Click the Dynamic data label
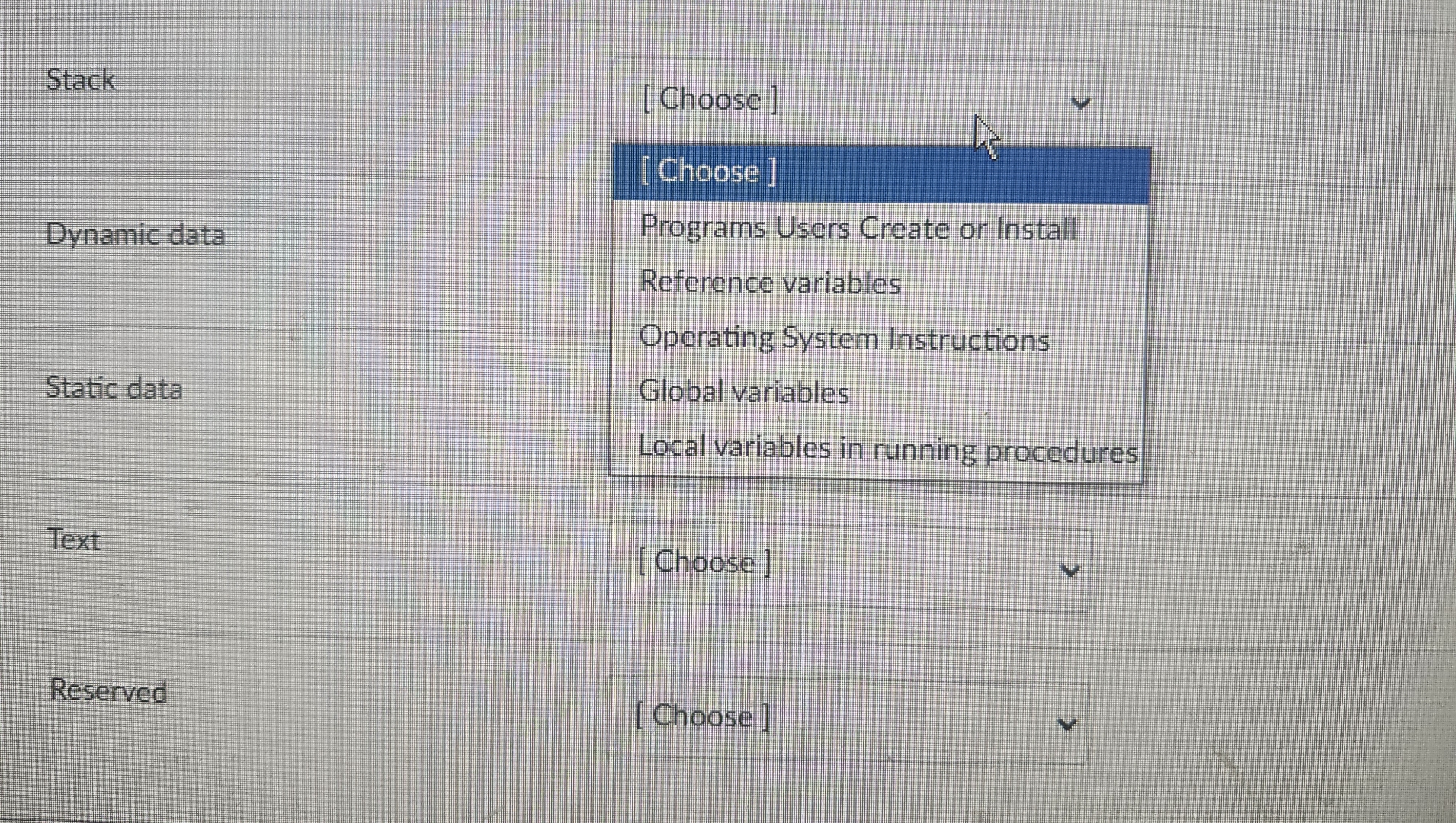The height and width of the screenshot is (823, 1456). coord(136,235)
